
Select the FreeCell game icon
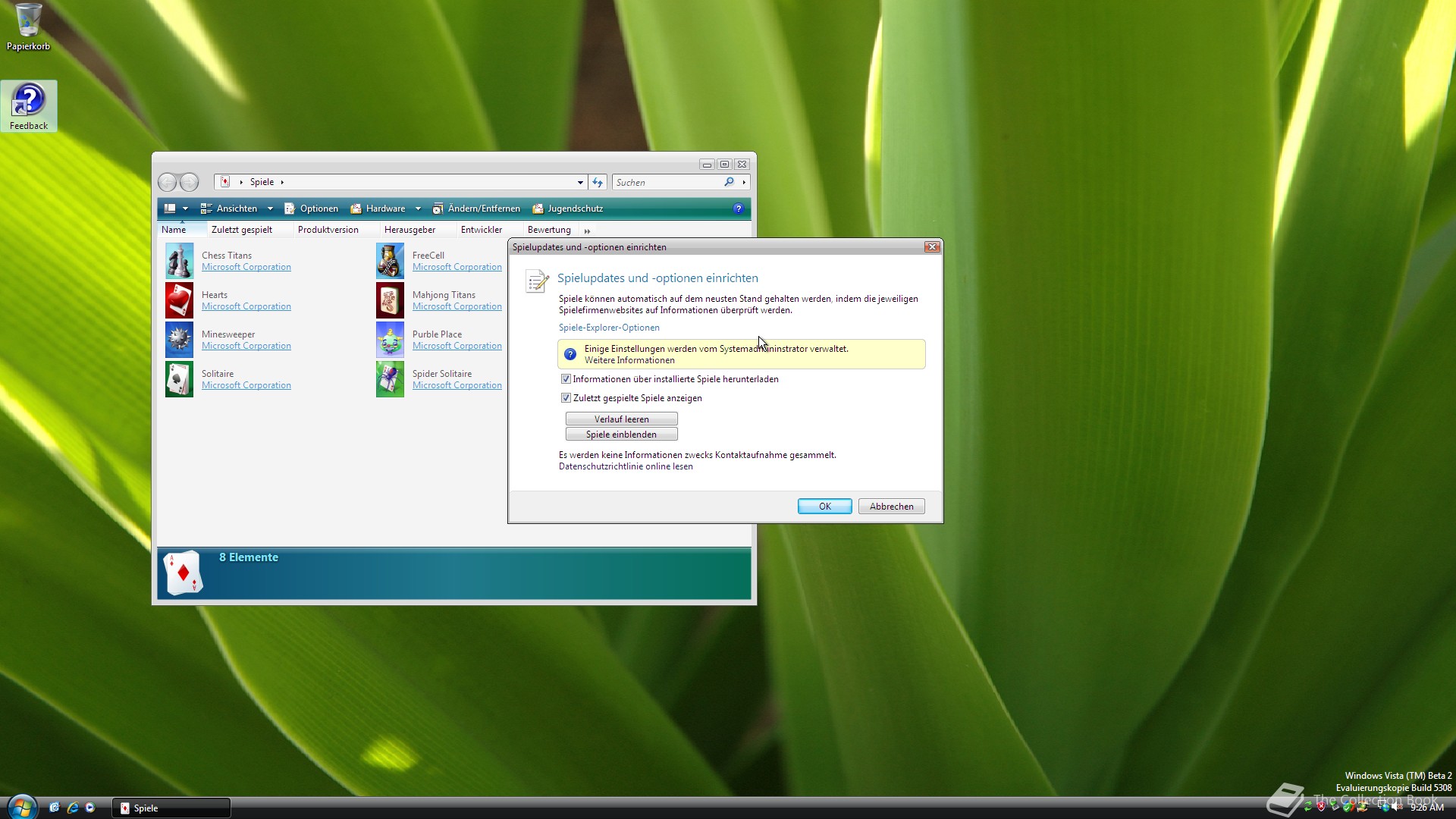(390, 261)
